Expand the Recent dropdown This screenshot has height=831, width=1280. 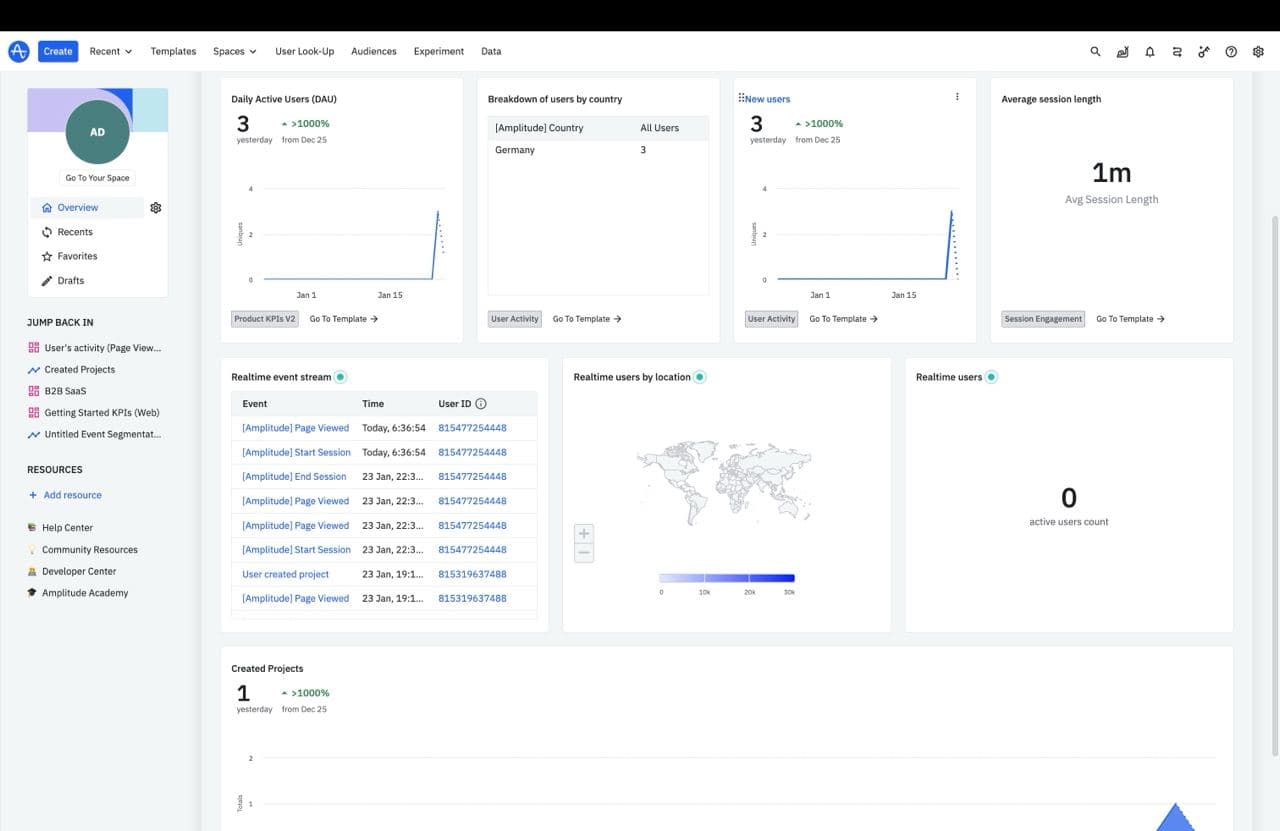pos(110,51)
